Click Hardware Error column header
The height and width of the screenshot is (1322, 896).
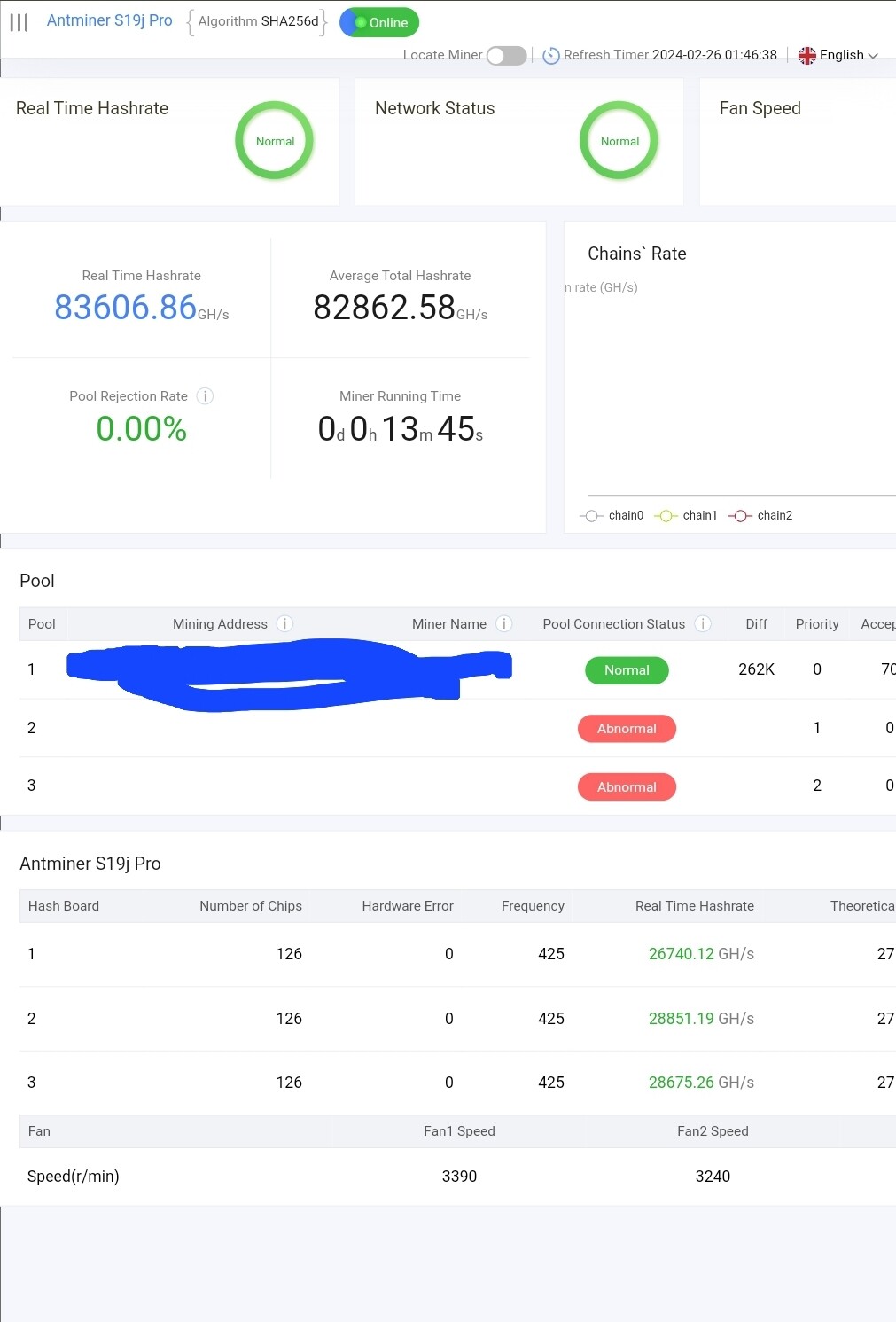click(408, 906)
